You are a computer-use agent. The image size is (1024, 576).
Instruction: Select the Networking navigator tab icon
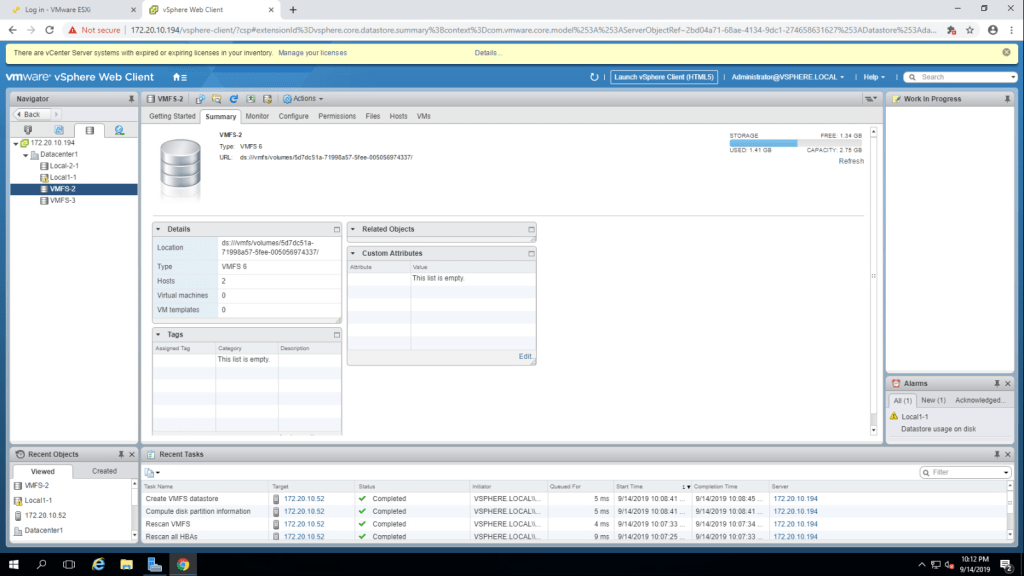(x=119, y=130)
